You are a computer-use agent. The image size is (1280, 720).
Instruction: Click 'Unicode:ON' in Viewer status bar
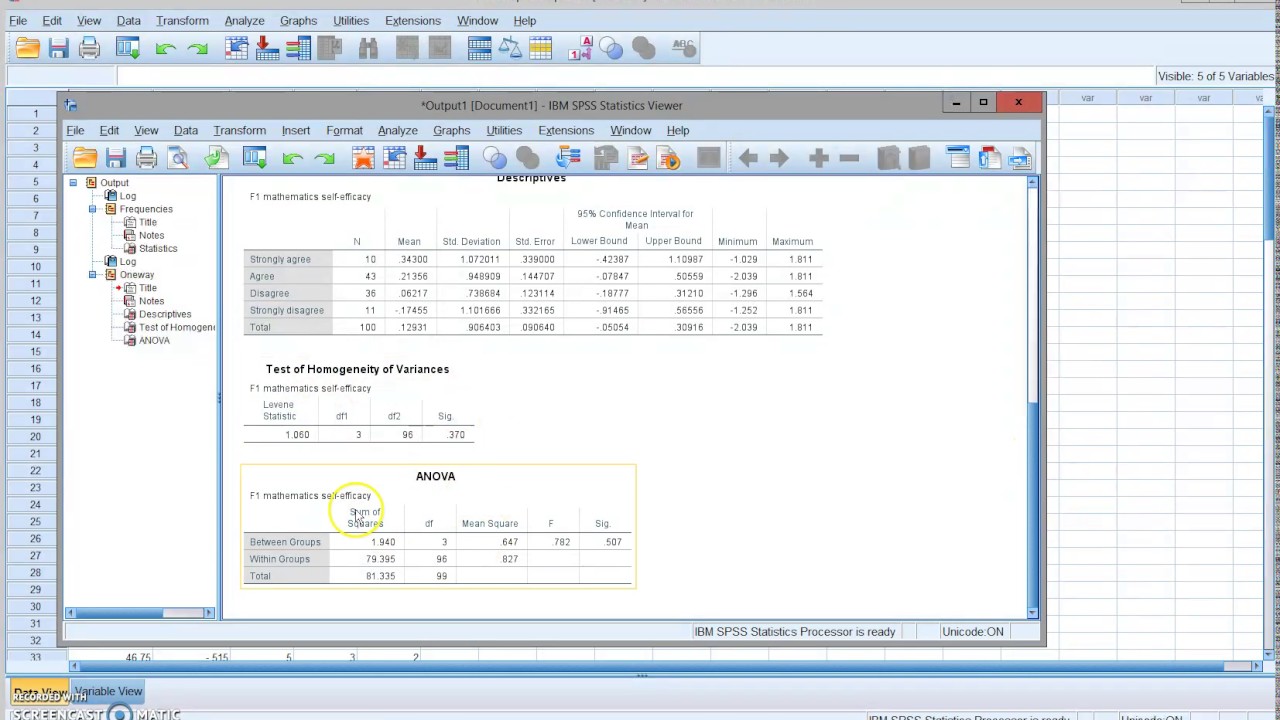[x=972, y=632]
